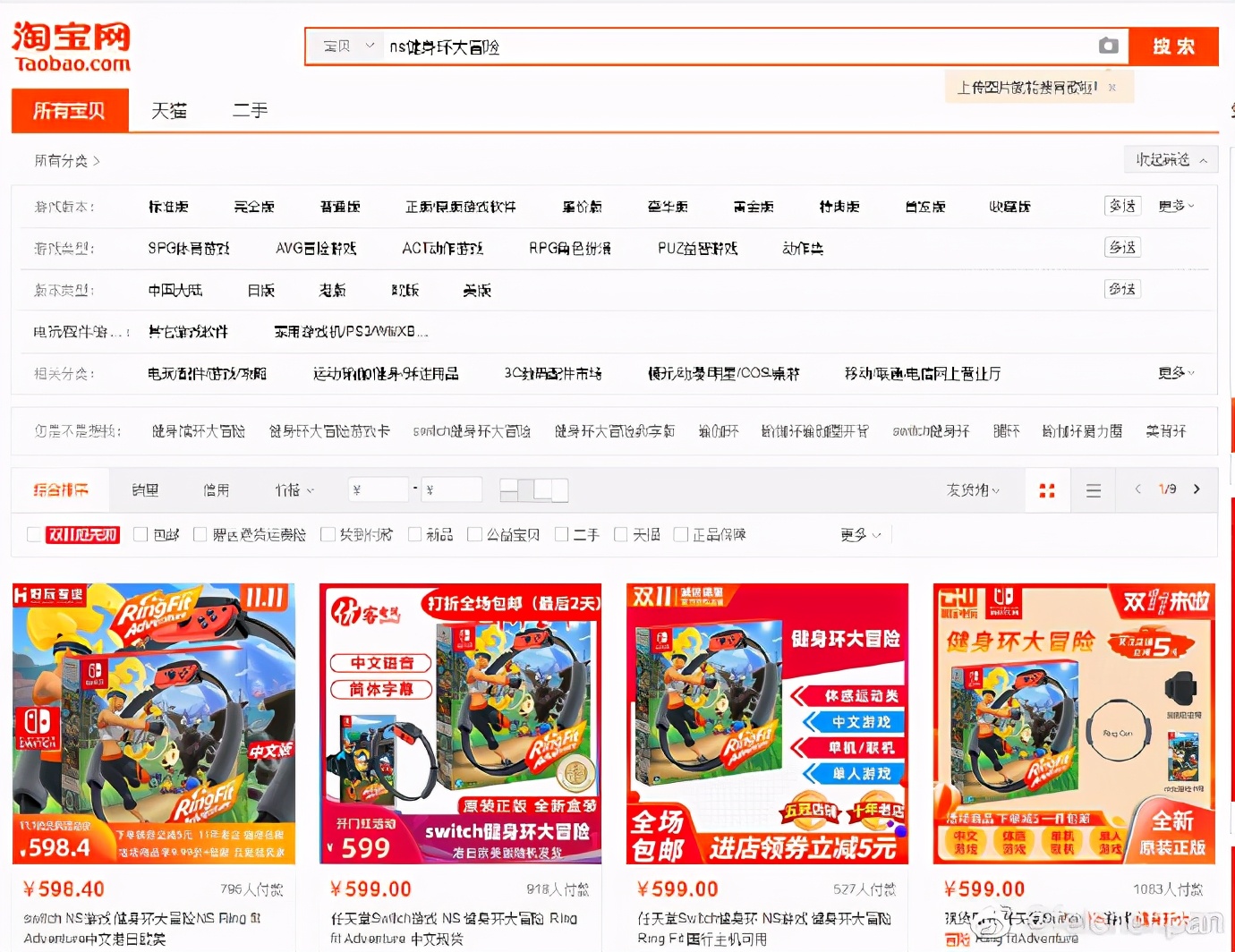The width and height of the screenshot is (1235, 952).
Task: Open the 天猫 tab
Action: (x=170, y=110)
